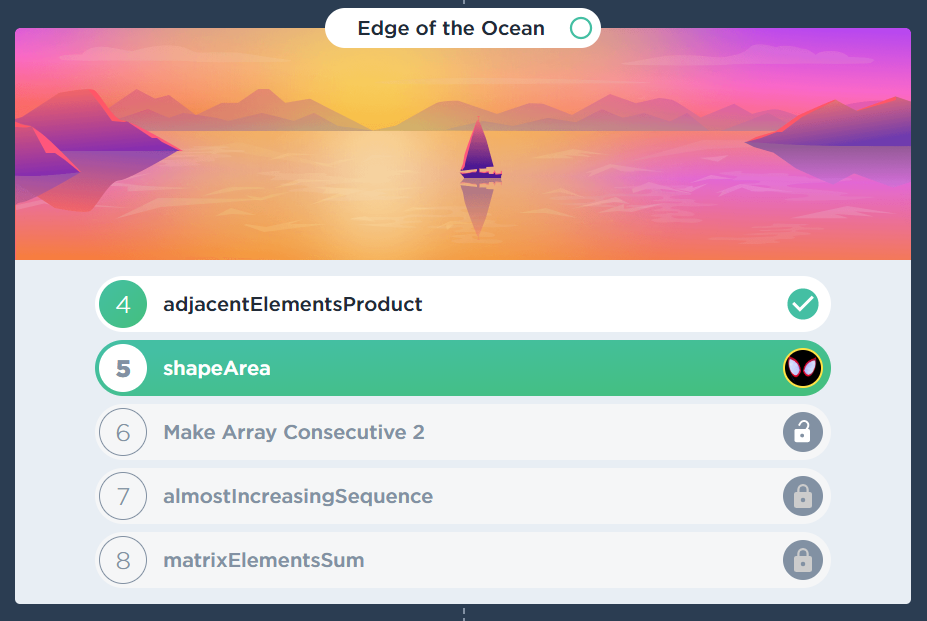Image resolution: width=927 pixels, height=621 pixels.
Task: Click the number 8 circle badge
Action: [x=123, y=560]
